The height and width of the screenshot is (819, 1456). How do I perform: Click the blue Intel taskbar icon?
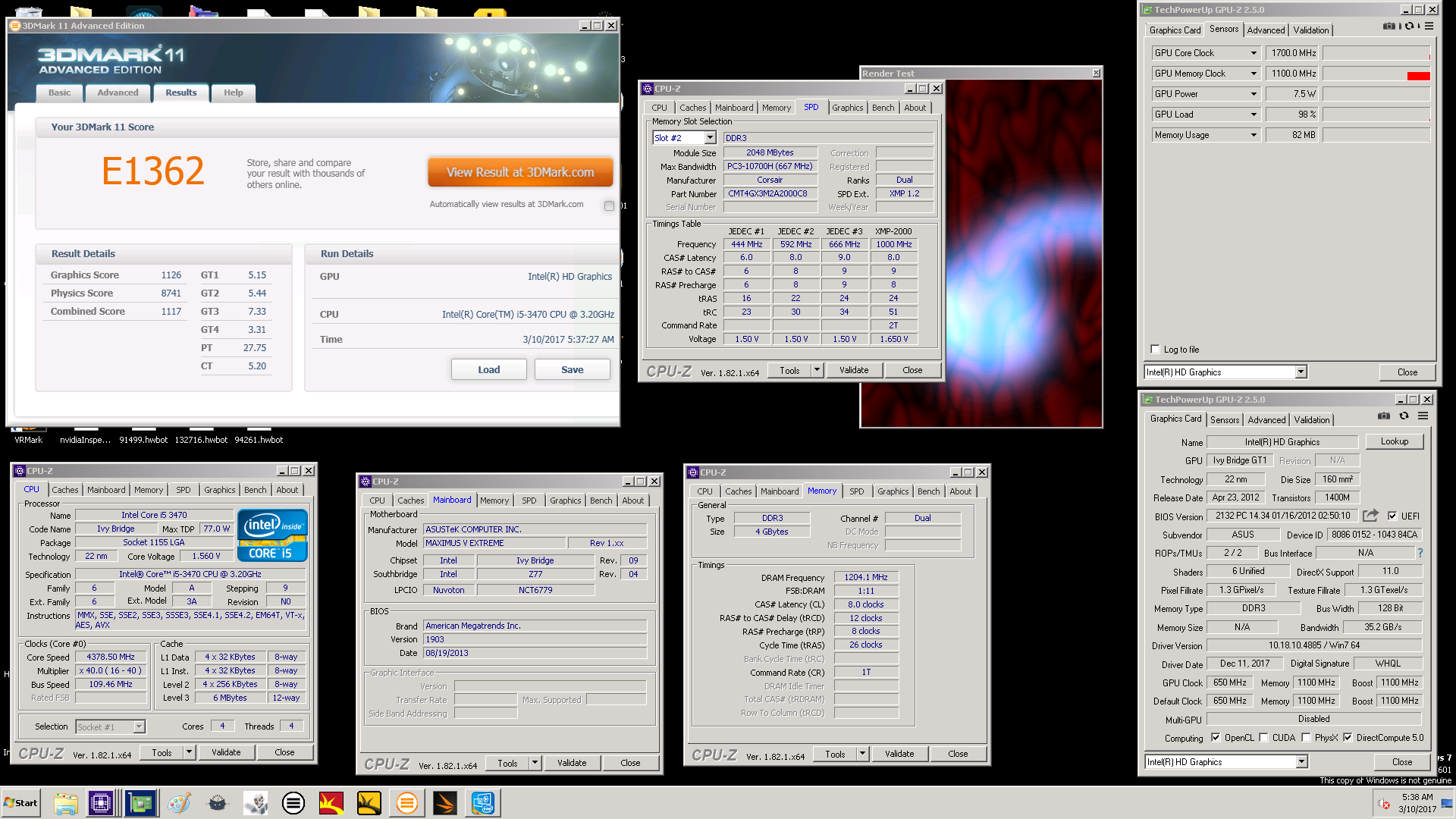point(483,803)
